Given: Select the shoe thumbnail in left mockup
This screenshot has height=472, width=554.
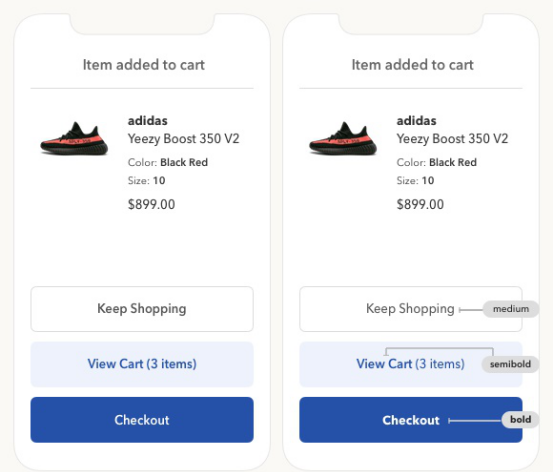Looking at the screenshot, I should click(x=74, y=138).
